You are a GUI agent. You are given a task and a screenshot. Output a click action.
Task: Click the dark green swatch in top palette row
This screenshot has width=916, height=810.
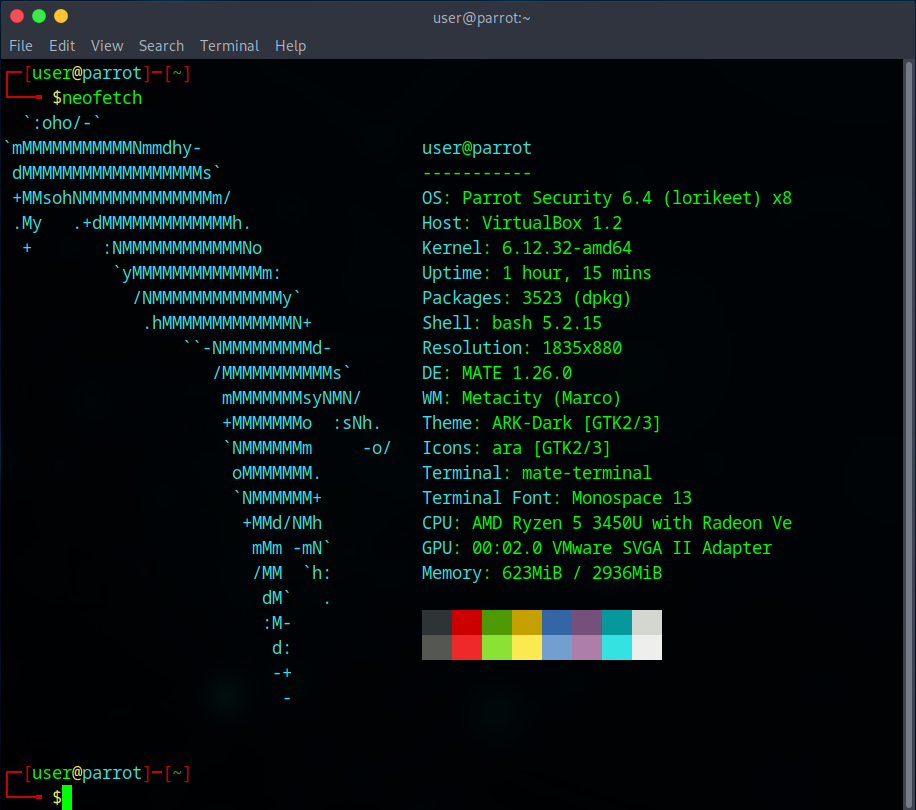497,622
